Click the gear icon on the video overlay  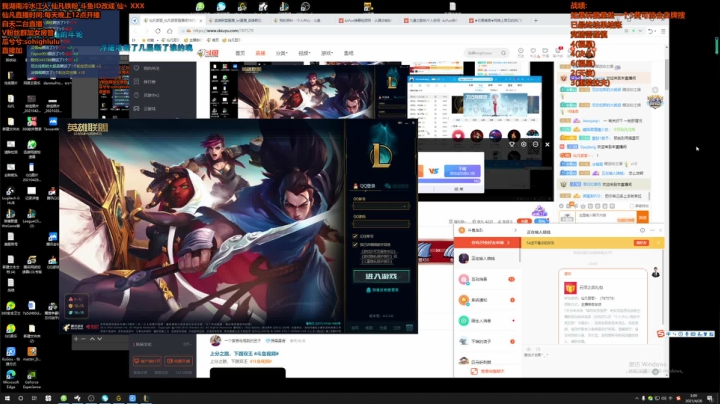[x=523, y=144]
